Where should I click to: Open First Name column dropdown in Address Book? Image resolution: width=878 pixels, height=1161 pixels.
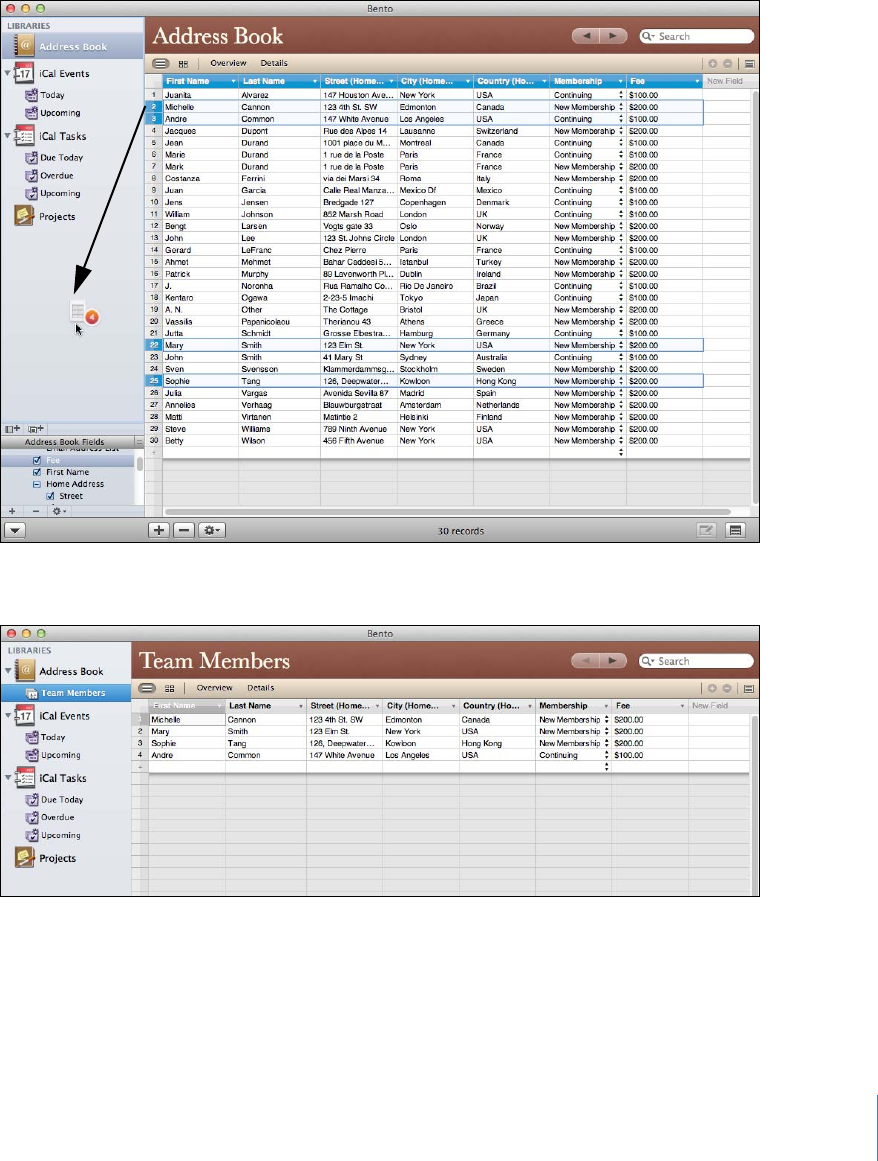tap(233, 81)
